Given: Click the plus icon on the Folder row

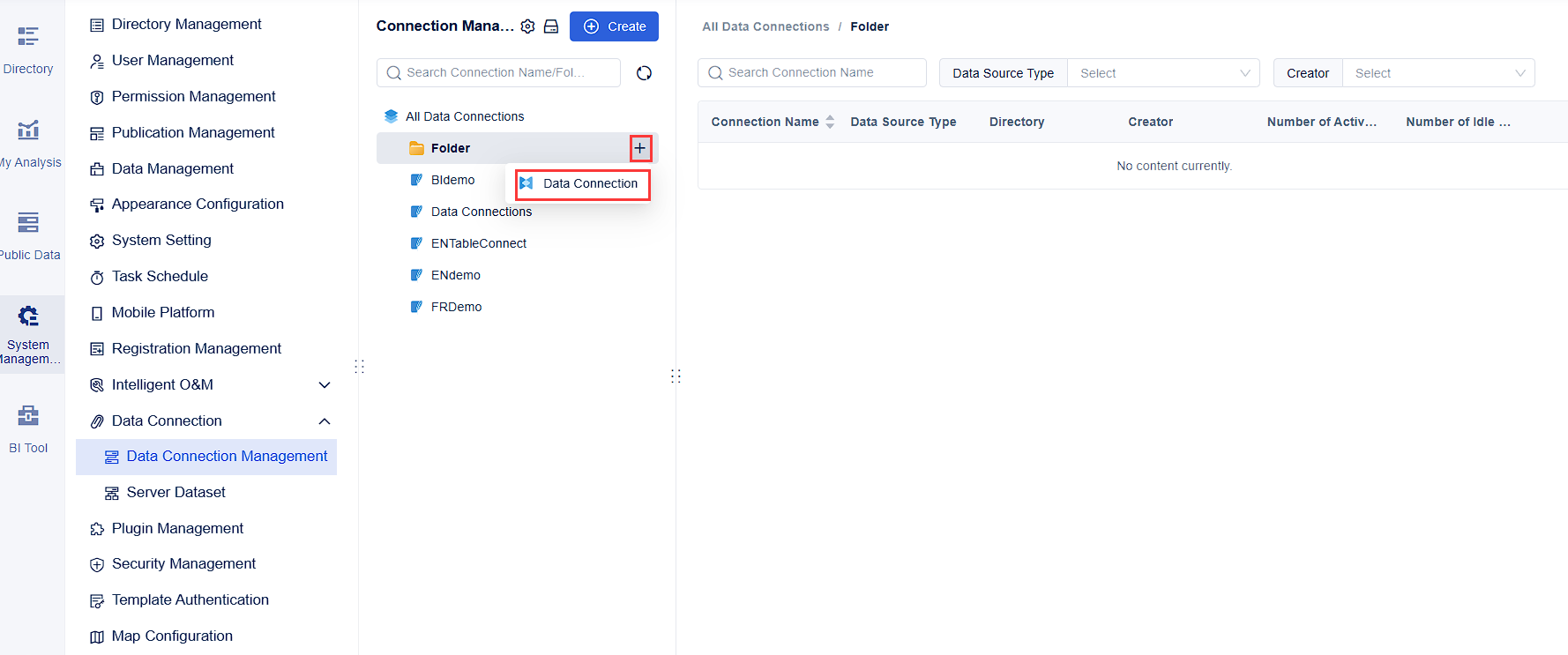Looking at the screenshot, I should pos(640,148).
